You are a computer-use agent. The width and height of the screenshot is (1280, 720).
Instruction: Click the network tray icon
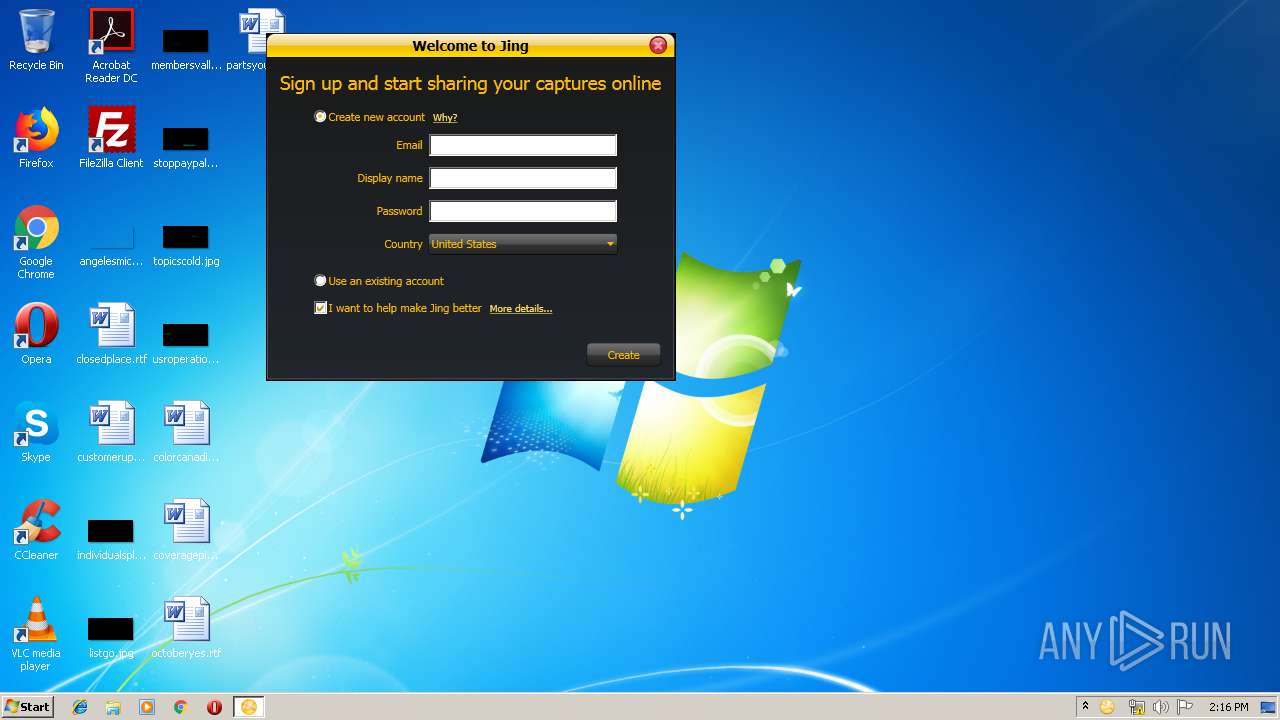[1136, 707]
